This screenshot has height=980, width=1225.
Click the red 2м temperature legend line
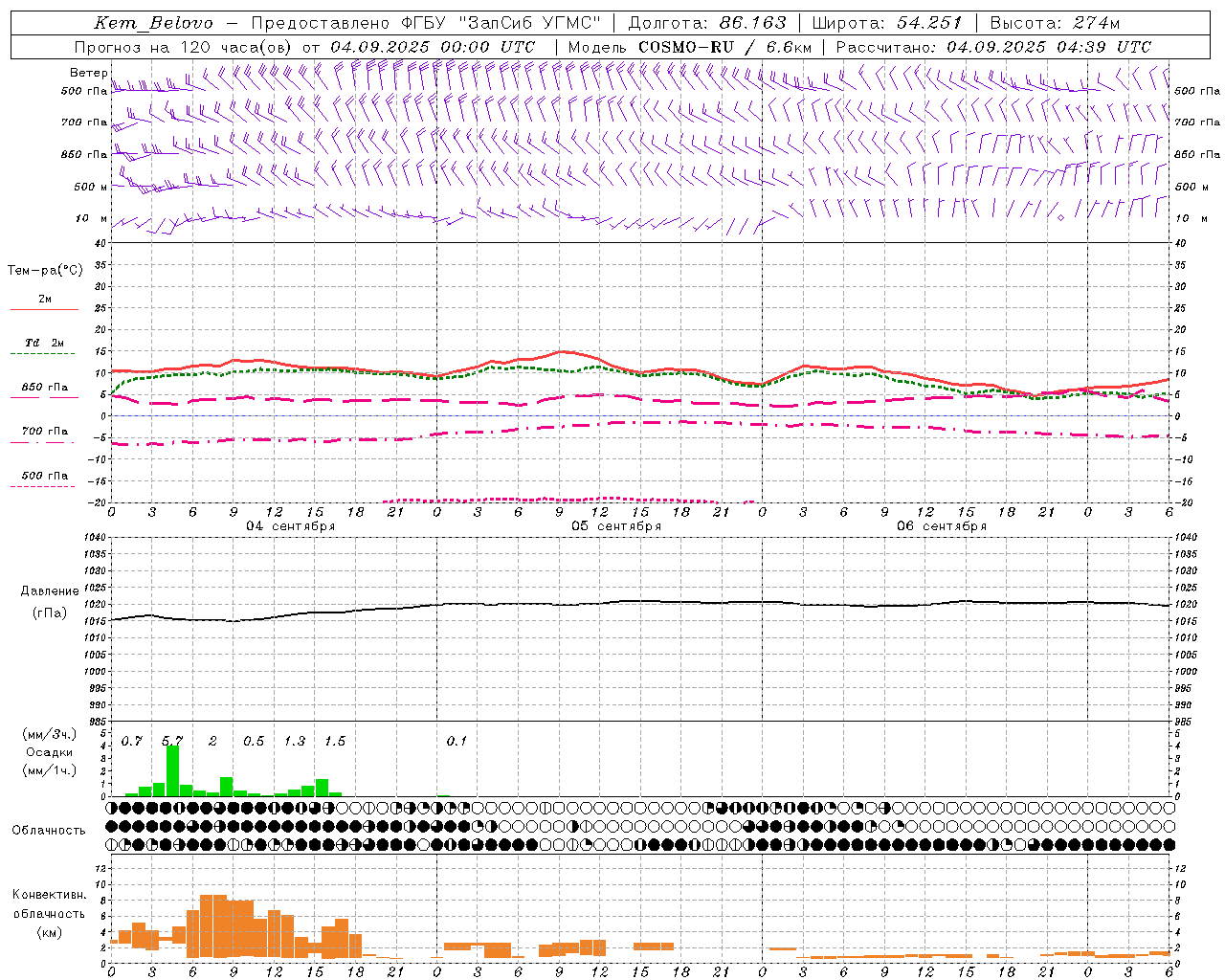[44, 308]
